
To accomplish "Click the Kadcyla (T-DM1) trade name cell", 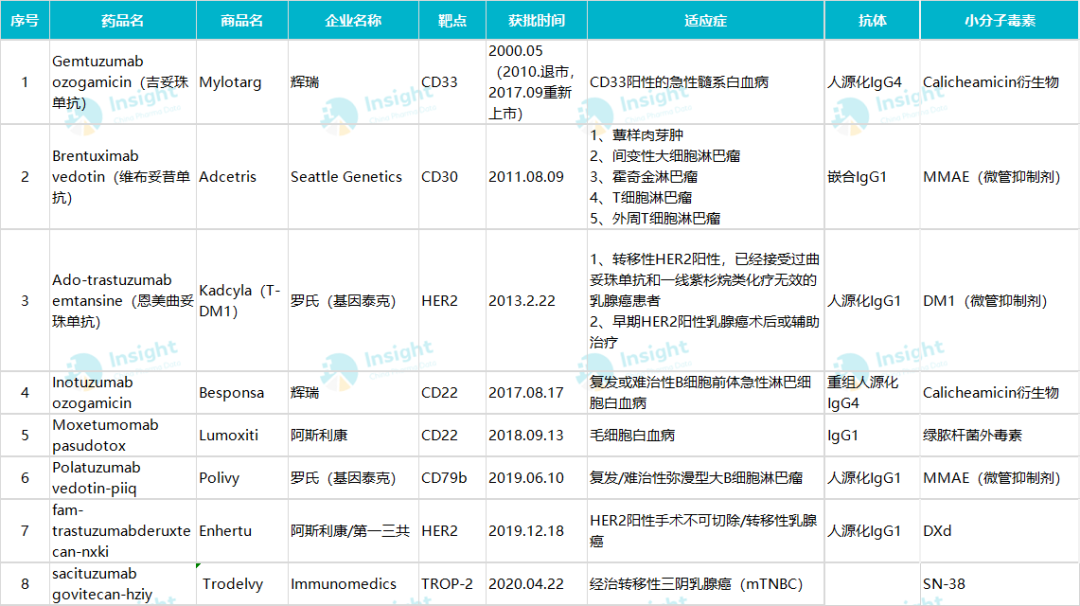I will [x=242, y=301].
